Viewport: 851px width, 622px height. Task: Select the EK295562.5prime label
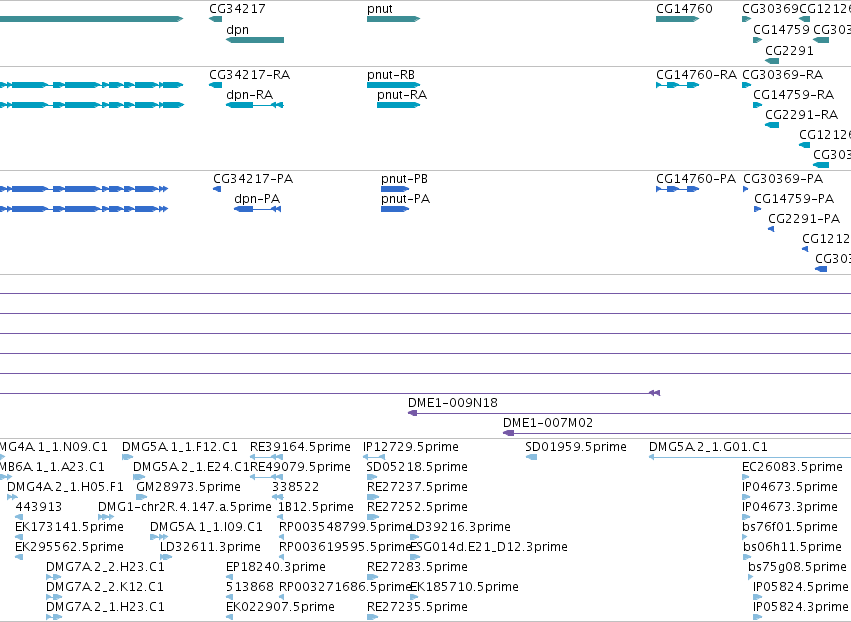(x=69, y=548)
